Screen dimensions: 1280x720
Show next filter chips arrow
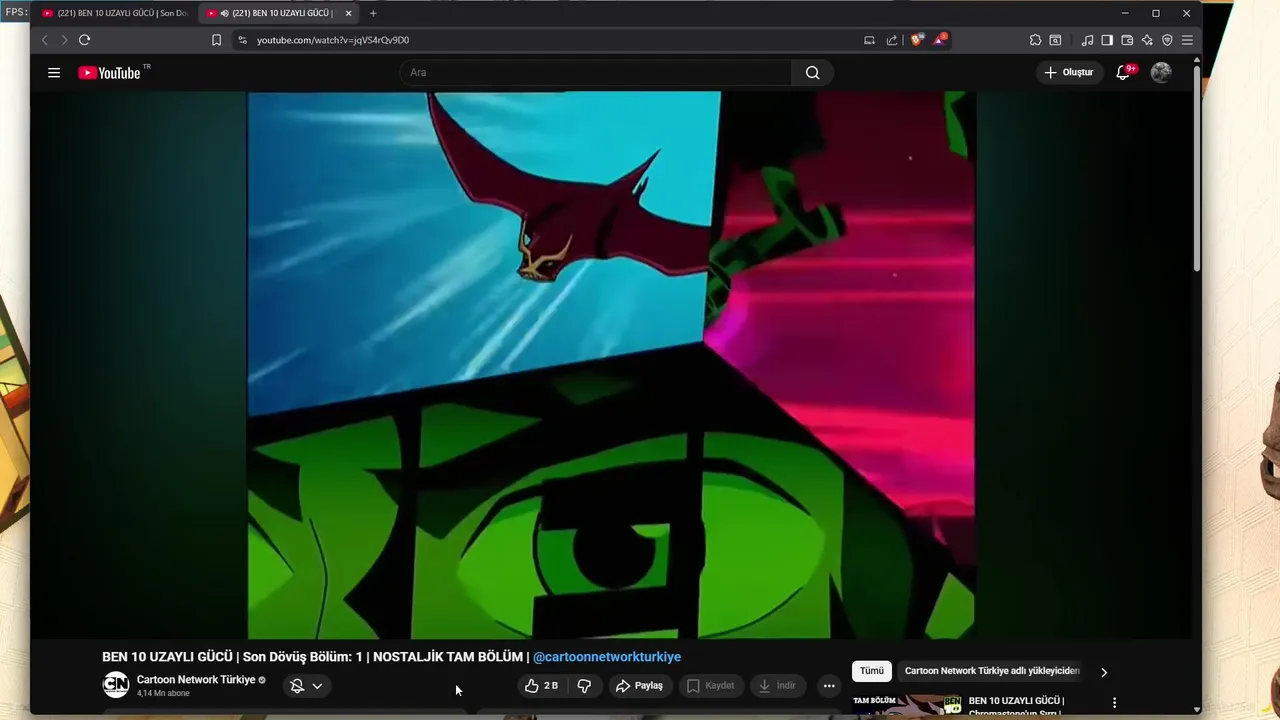pos(1104,672)
